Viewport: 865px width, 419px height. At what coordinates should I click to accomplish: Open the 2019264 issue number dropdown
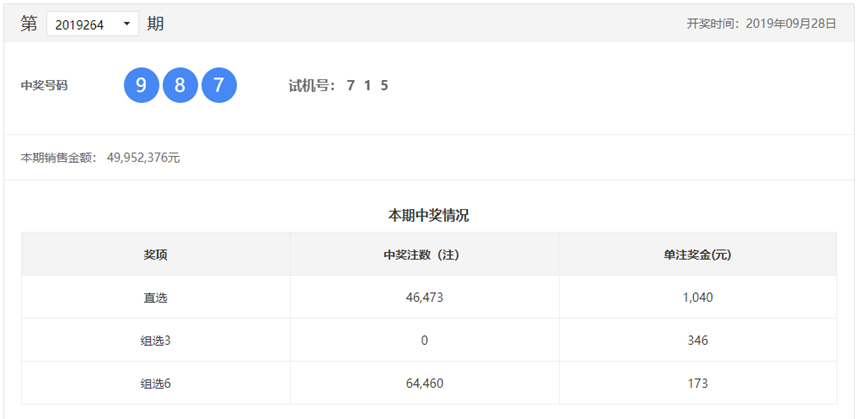92,23
